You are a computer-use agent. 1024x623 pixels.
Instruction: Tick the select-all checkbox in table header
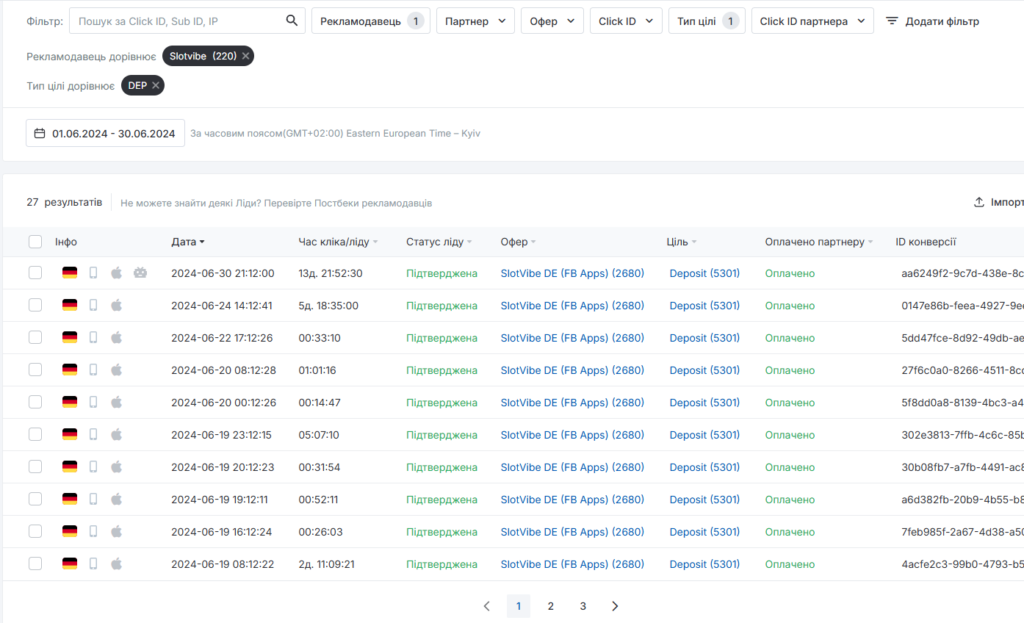(x=36, y=241)
